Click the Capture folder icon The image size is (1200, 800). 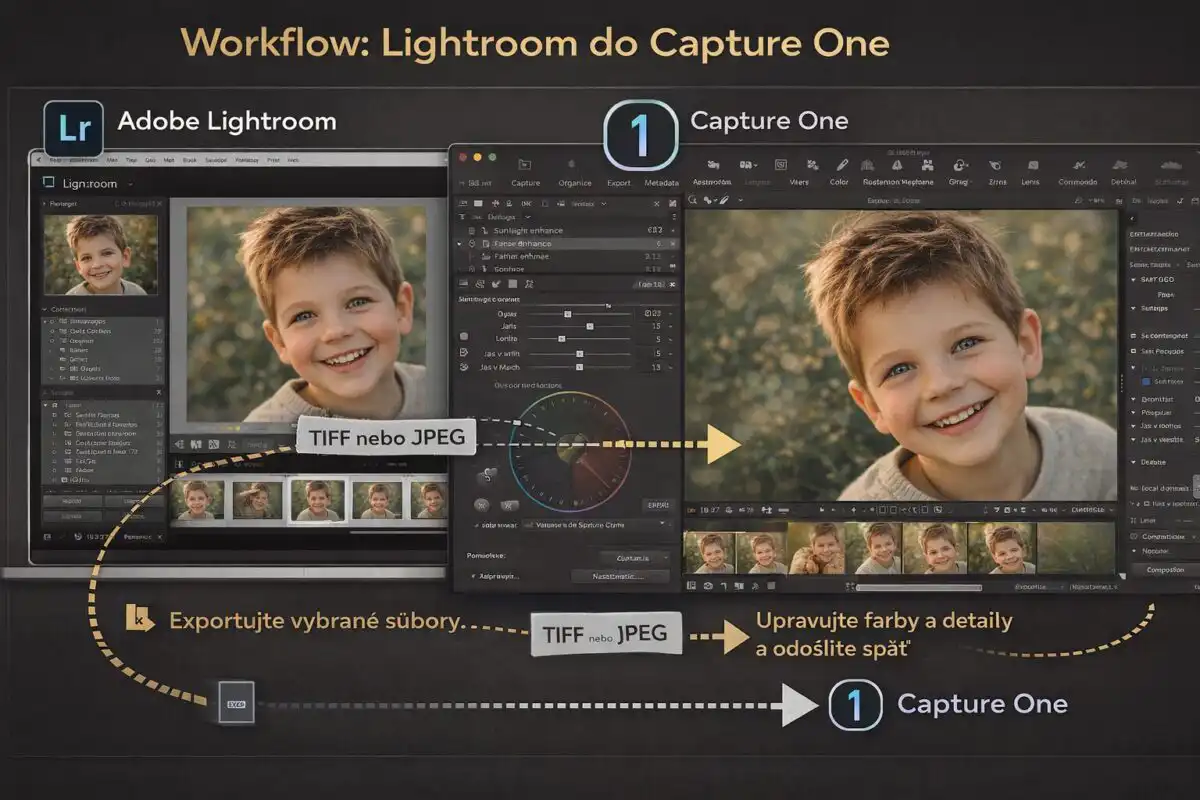(525, 164)
